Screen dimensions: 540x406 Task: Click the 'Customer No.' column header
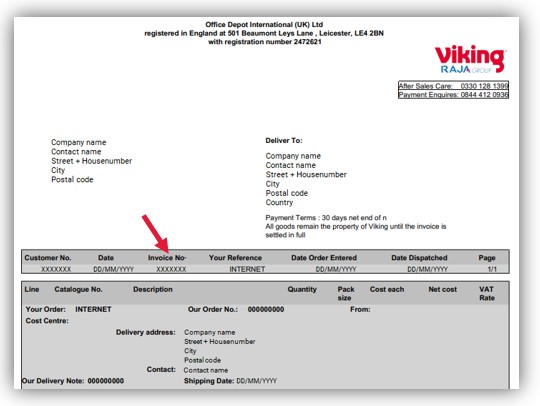[48, 258]
